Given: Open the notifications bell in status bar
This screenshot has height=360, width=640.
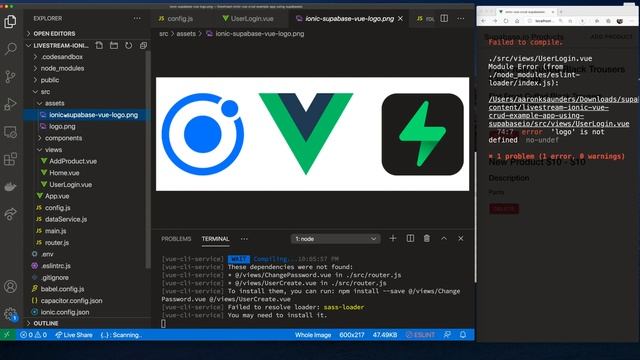Looking at the screenshot, I should coord(463,335).
